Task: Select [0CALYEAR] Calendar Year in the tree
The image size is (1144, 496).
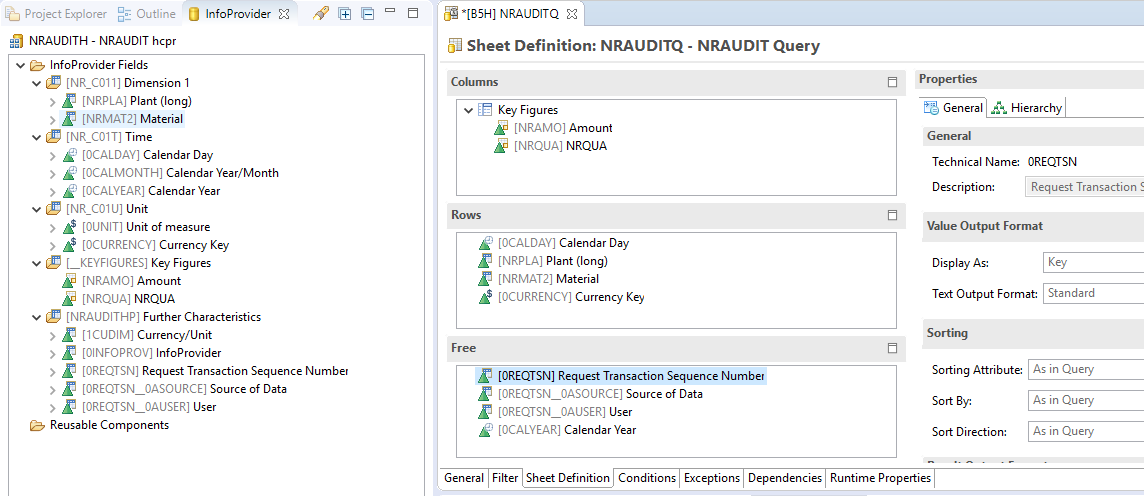Action: click(151, 191)
